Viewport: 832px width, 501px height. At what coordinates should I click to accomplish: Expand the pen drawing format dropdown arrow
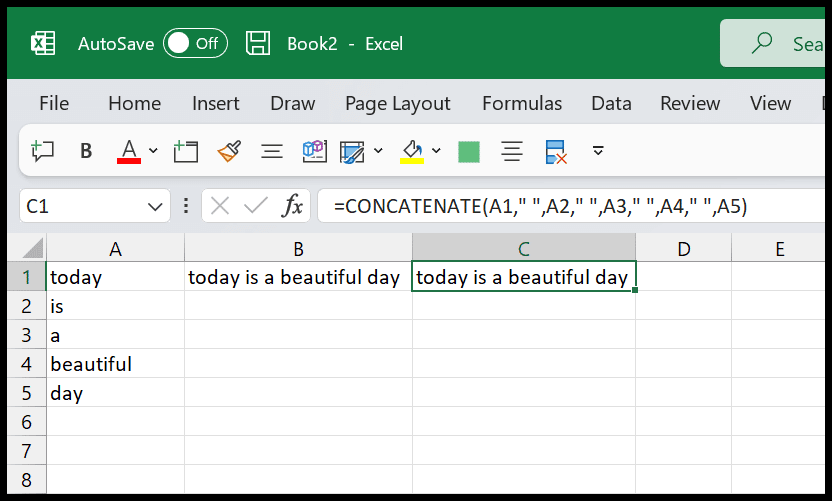click(x=378, y=151)
